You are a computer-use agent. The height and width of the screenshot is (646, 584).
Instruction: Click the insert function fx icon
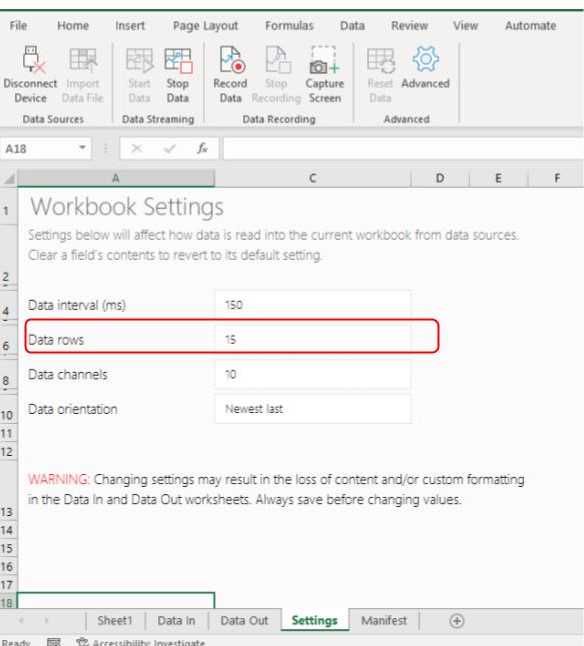(x=202, y=148)
